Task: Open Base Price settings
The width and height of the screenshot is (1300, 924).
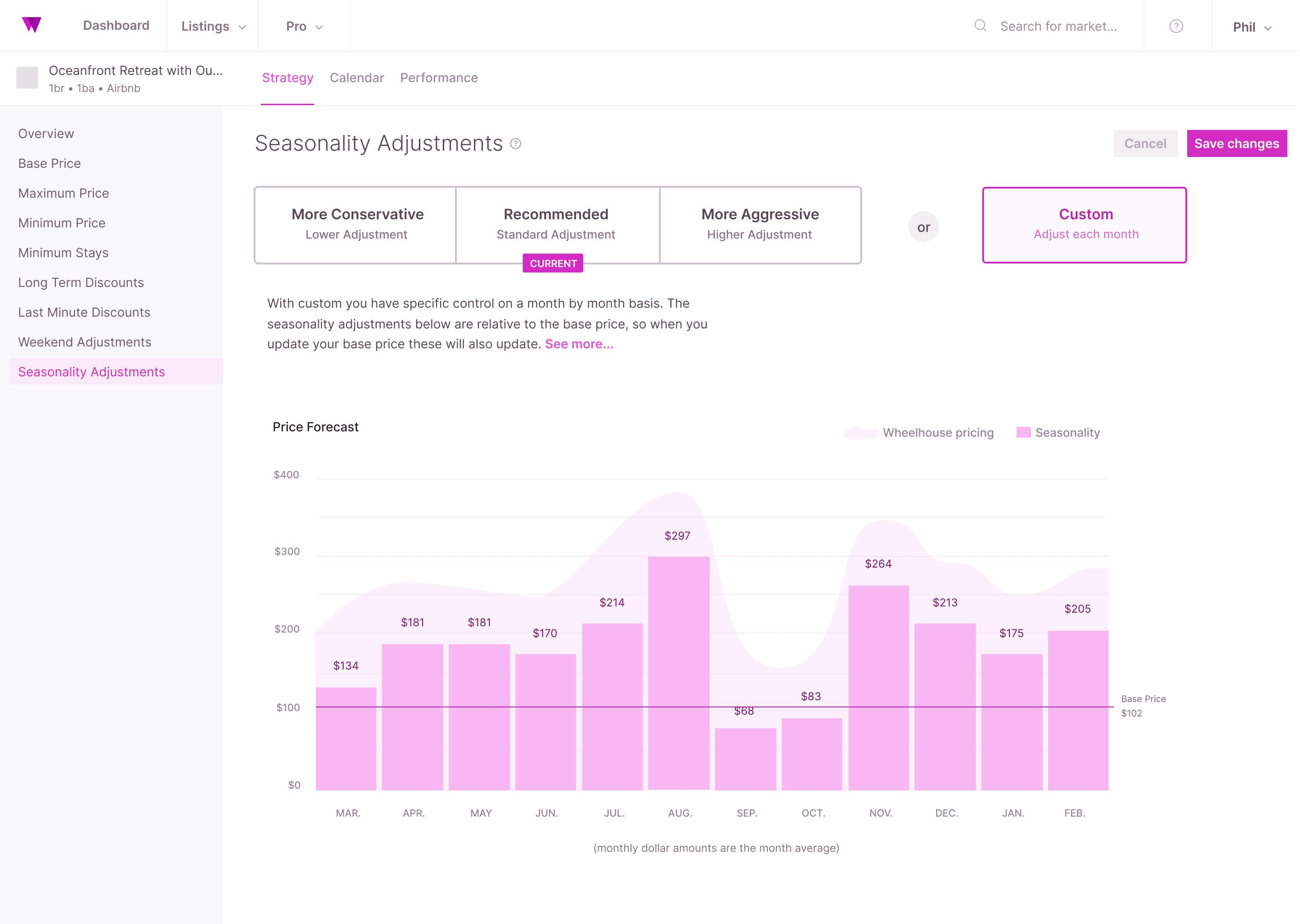Action: pos(50,163)
